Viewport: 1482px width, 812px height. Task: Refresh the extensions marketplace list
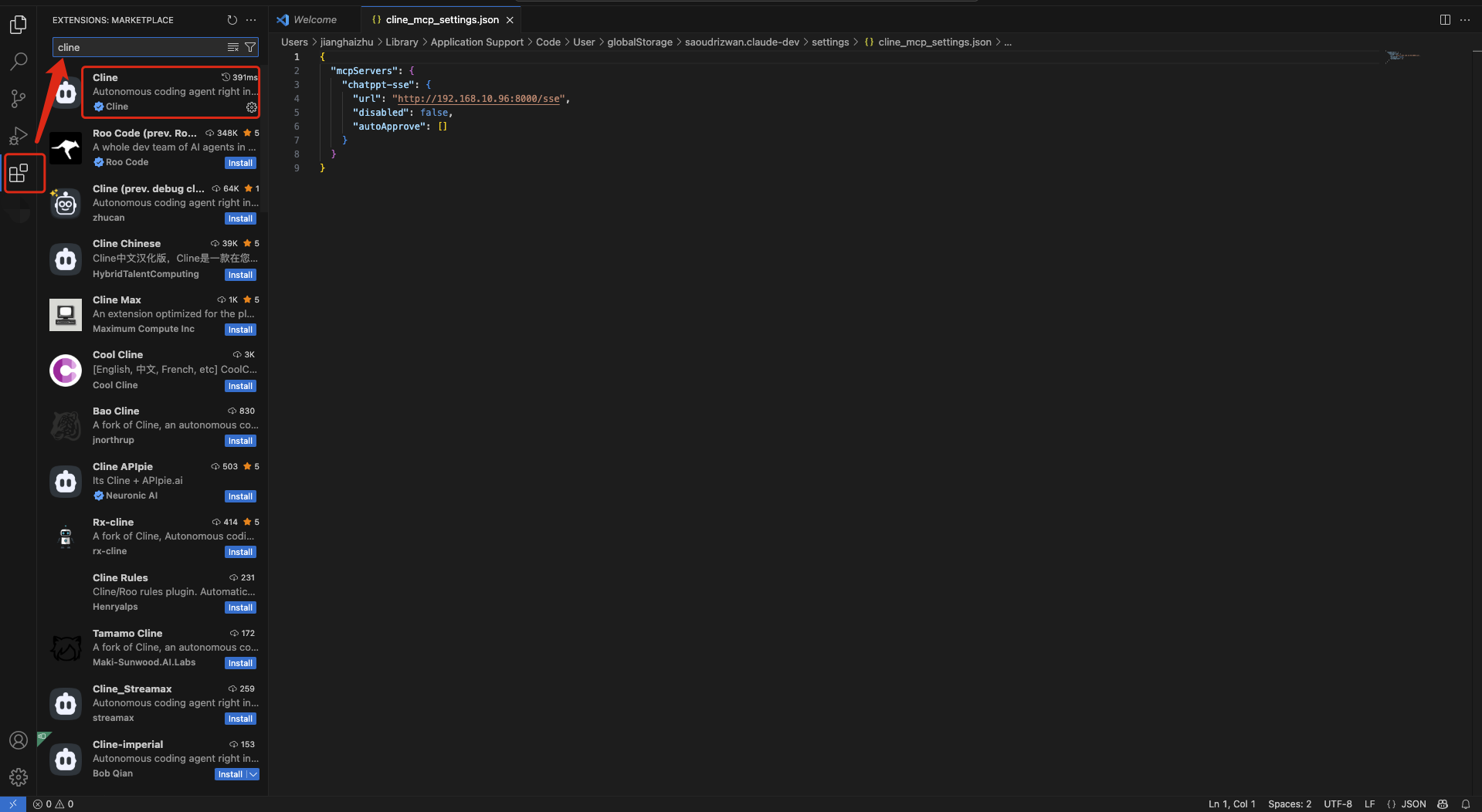click(x=232, y=20)
